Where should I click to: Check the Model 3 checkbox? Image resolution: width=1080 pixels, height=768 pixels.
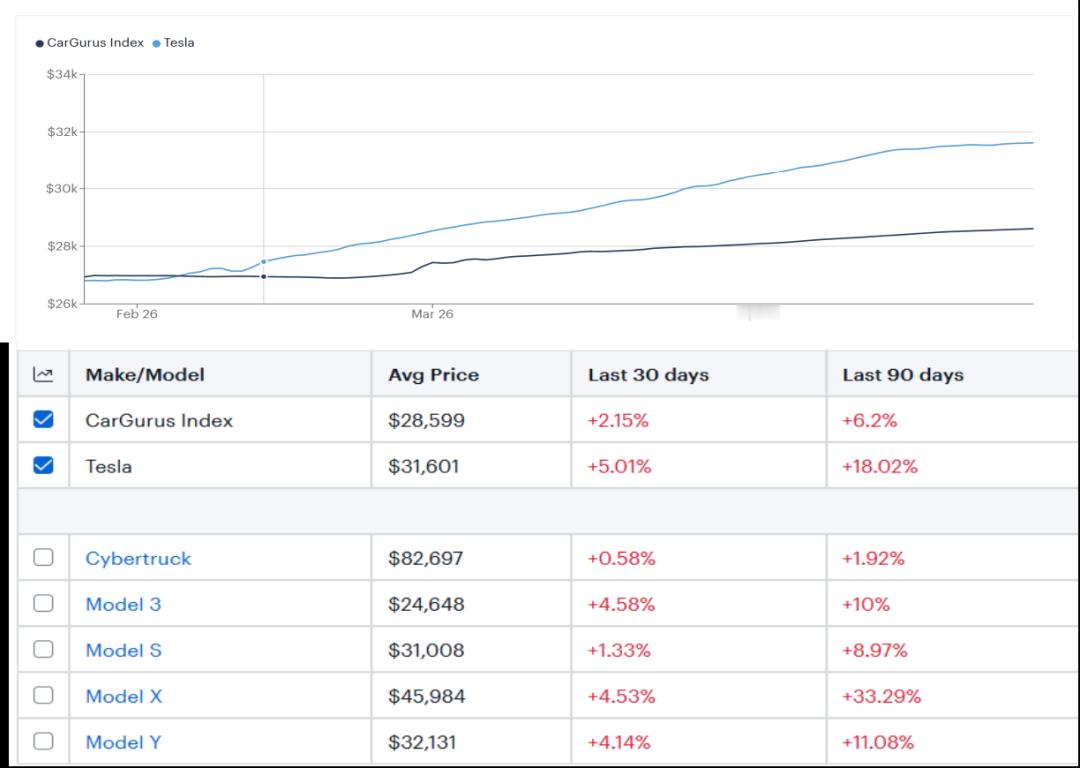pos(43,603)
